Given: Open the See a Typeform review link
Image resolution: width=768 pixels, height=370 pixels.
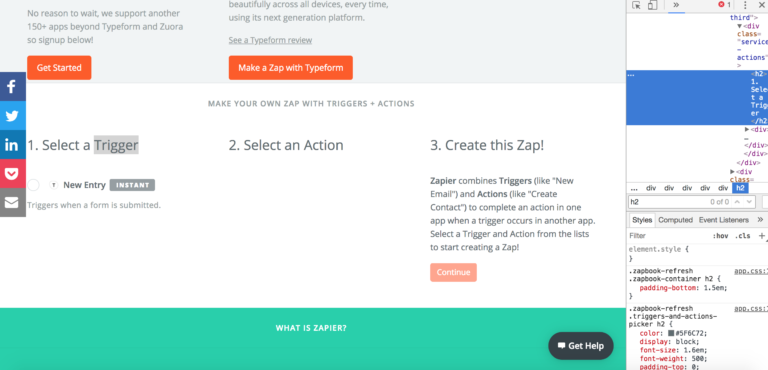Looking at the screenshot, I should (x=270, y=40).
